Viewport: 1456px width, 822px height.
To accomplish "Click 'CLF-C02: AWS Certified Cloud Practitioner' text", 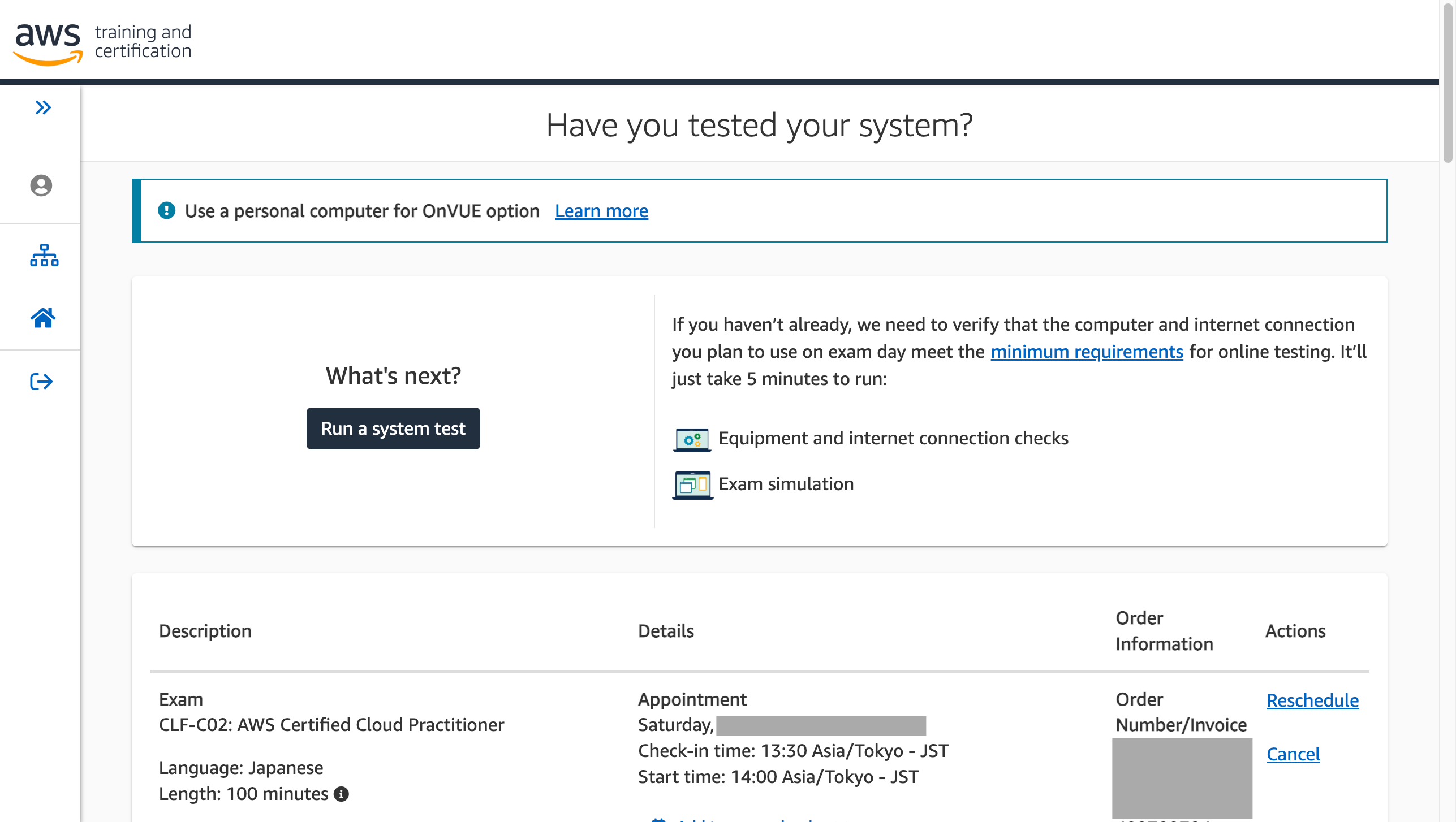I will tap(331, 725).
